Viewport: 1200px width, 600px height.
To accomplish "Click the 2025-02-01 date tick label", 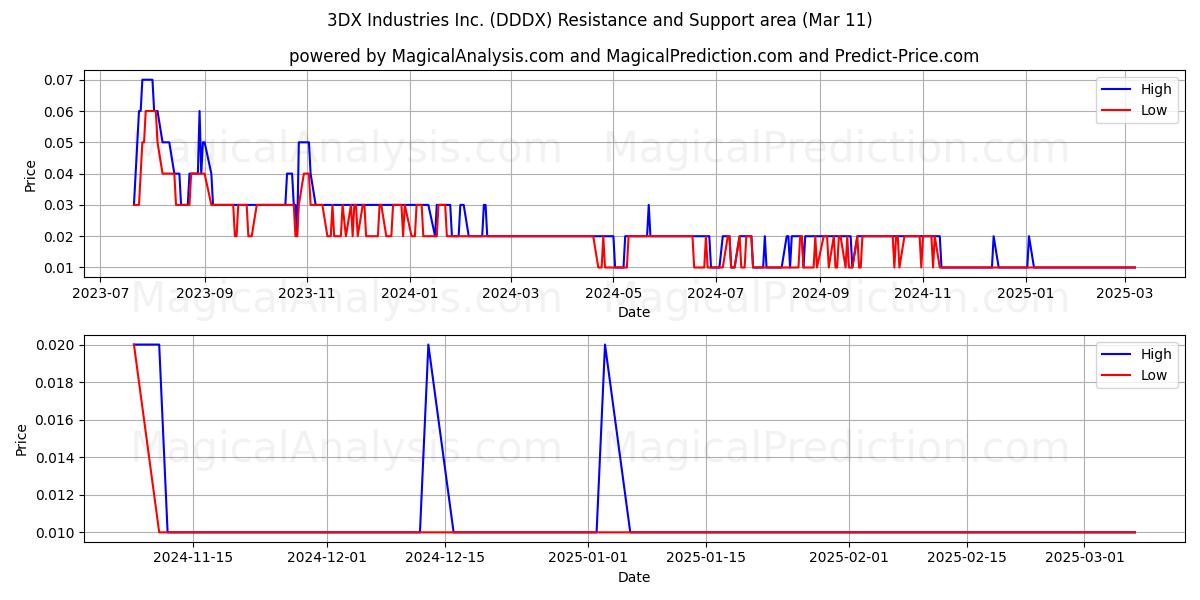I will coord(849,558).
